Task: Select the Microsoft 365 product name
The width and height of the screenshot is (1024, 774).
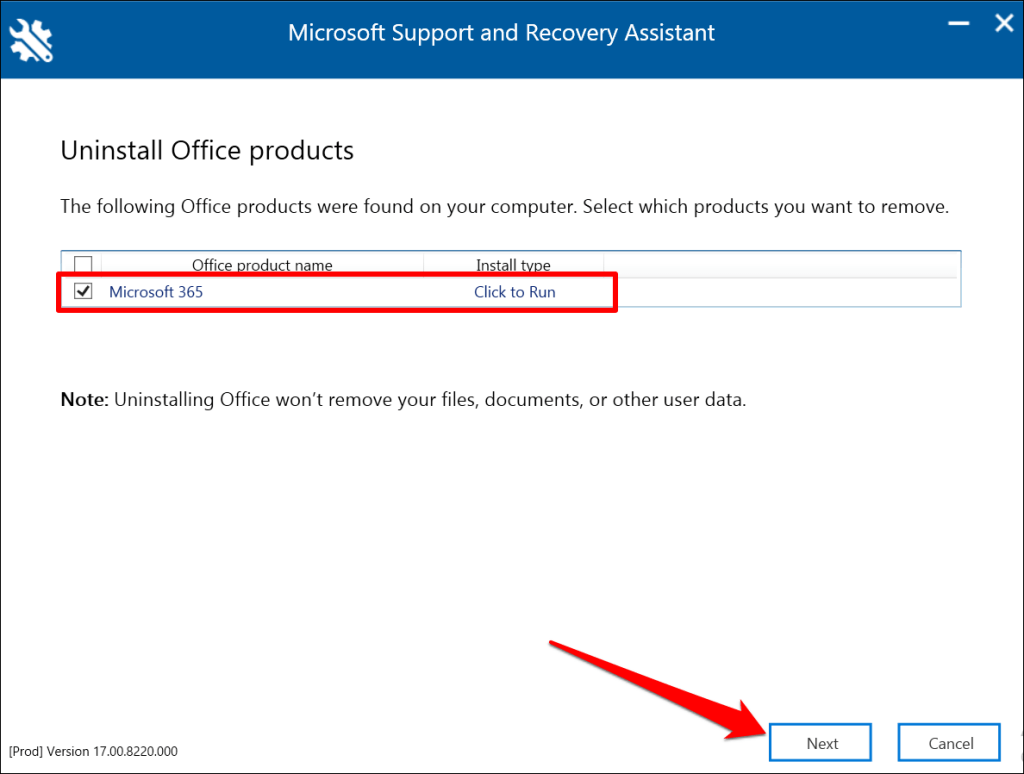Action: point(156,292)
